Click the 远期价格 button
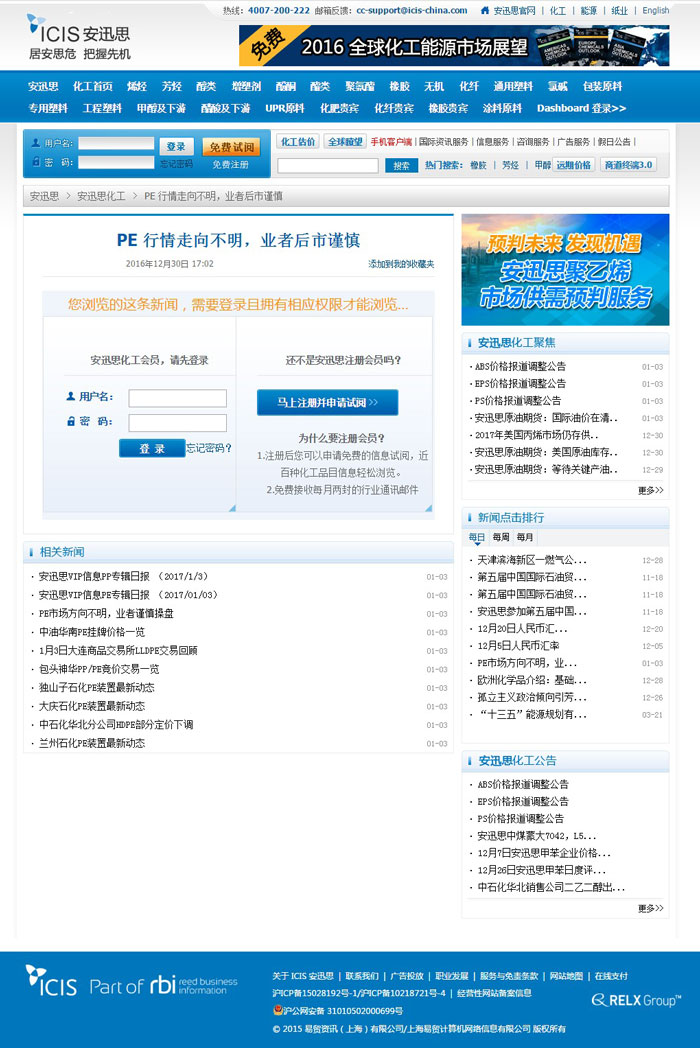 point(574,165)
